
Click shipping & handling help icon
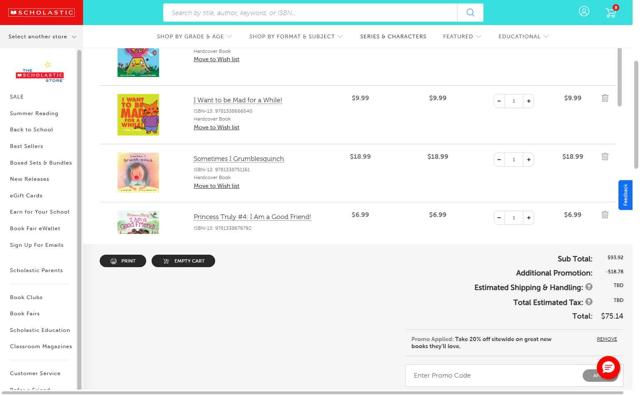(589, 287)
